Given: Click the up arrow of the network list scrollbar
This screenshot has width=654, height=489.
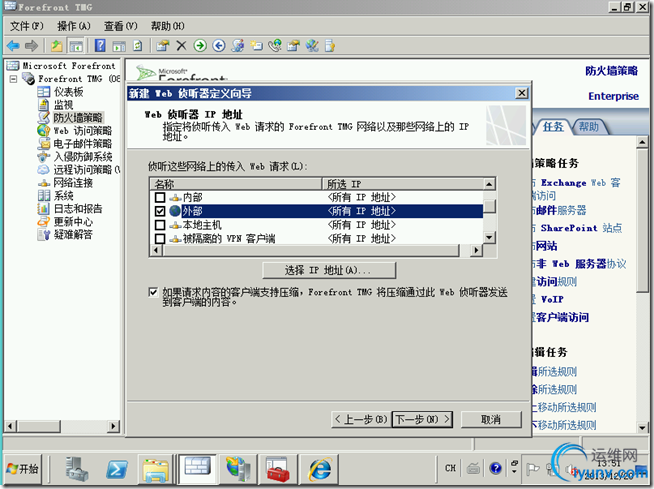Looking at the screenshot, I should tap(490, 184).
